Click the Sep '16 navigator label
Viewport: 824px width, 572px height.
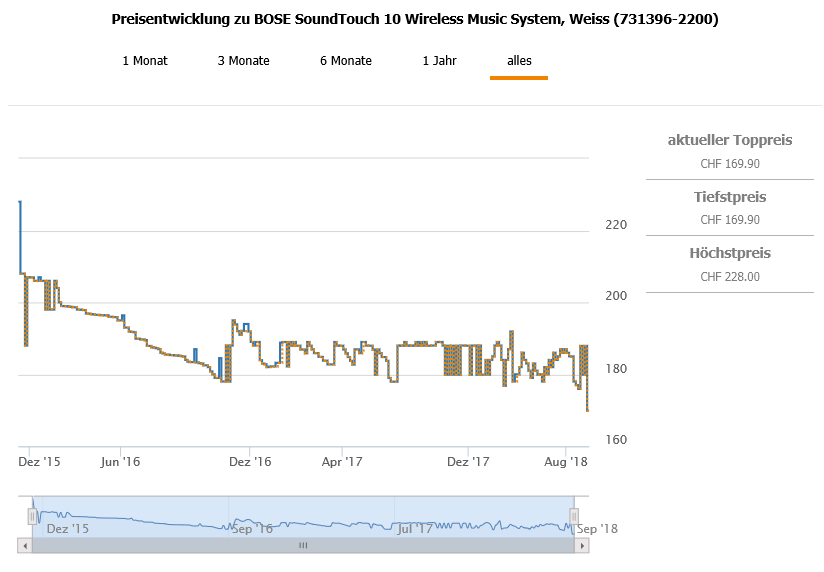251,528
